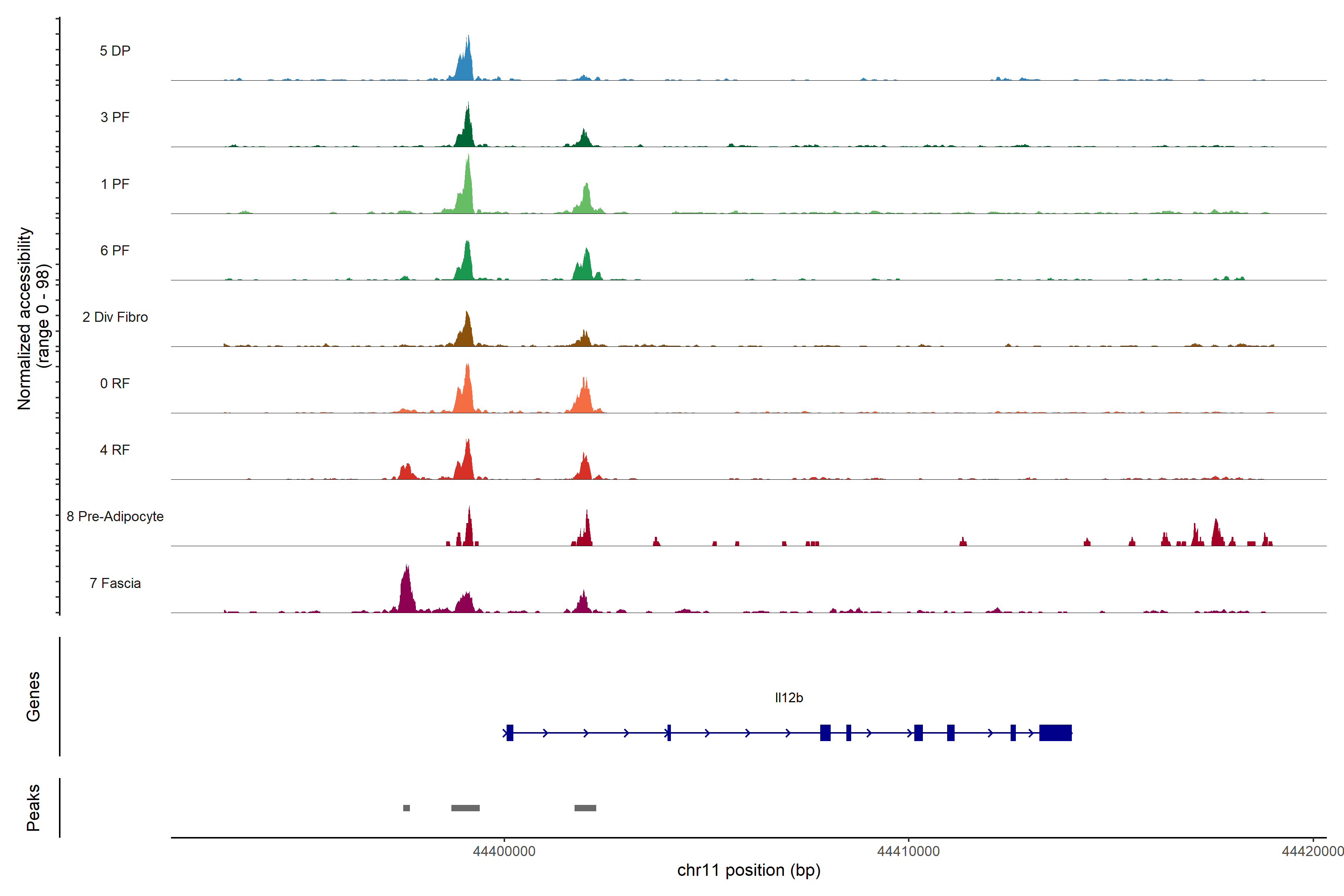Image resolution: width=1344 pixels, height=896 pixels.
Task: Click the 2 Div Fibro track label
Action: point(115,317)
